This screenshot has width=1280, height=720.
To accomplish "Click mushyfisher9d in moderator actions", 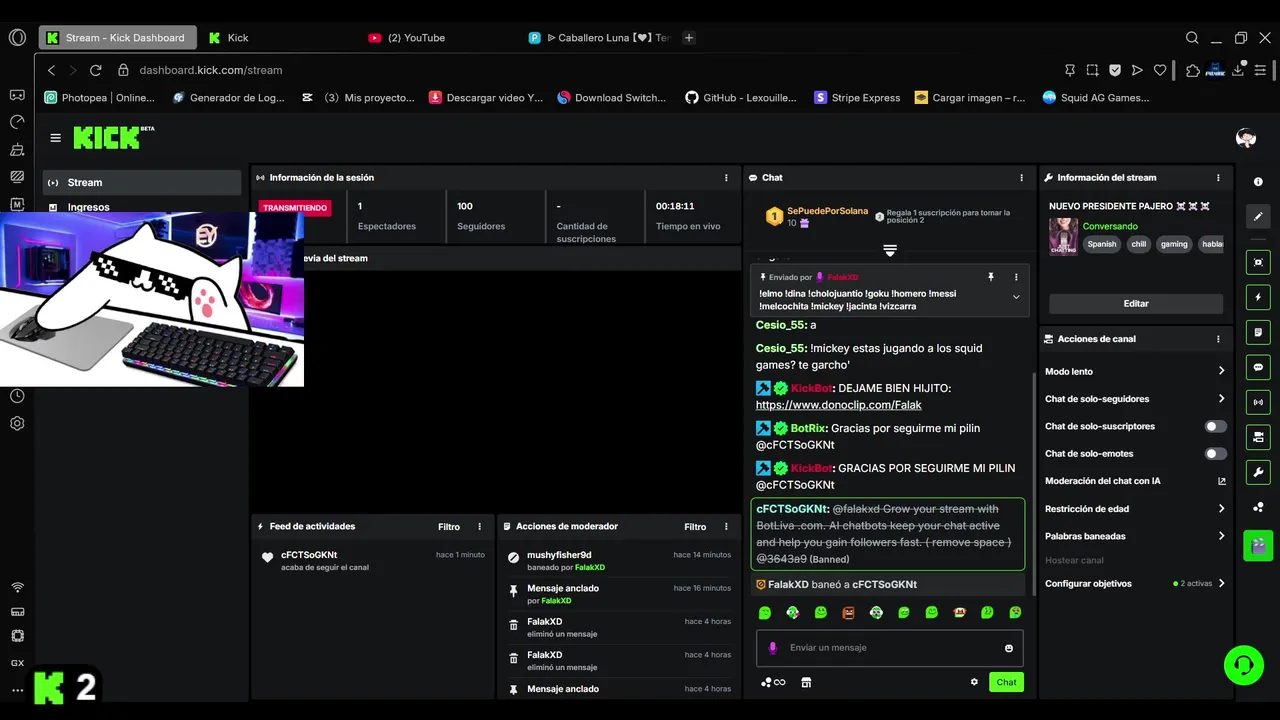I will click(559, 555).
